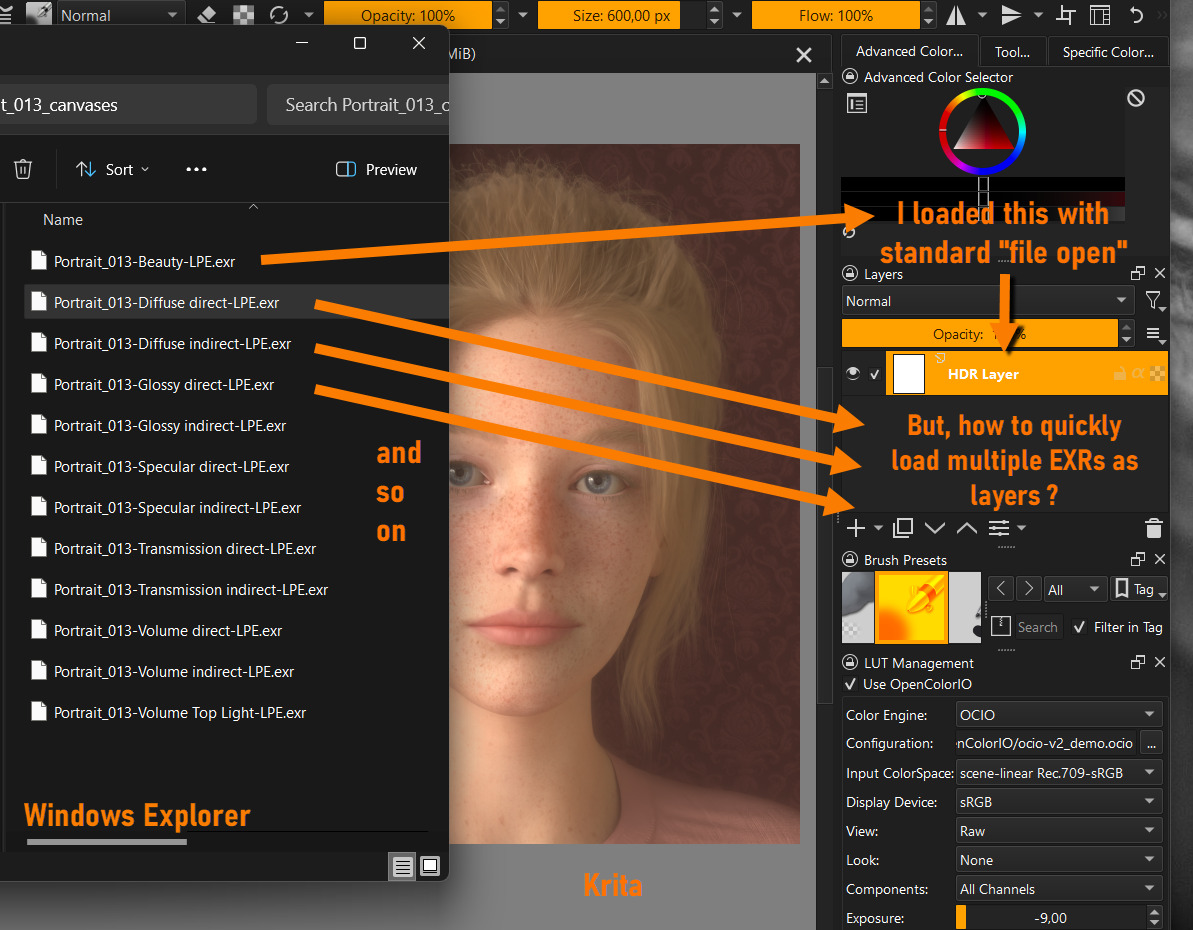The width and height of the screenshot is (1193, 930).
Task: Open layer properties via the sliders icon
Action: pos(1000,527)
